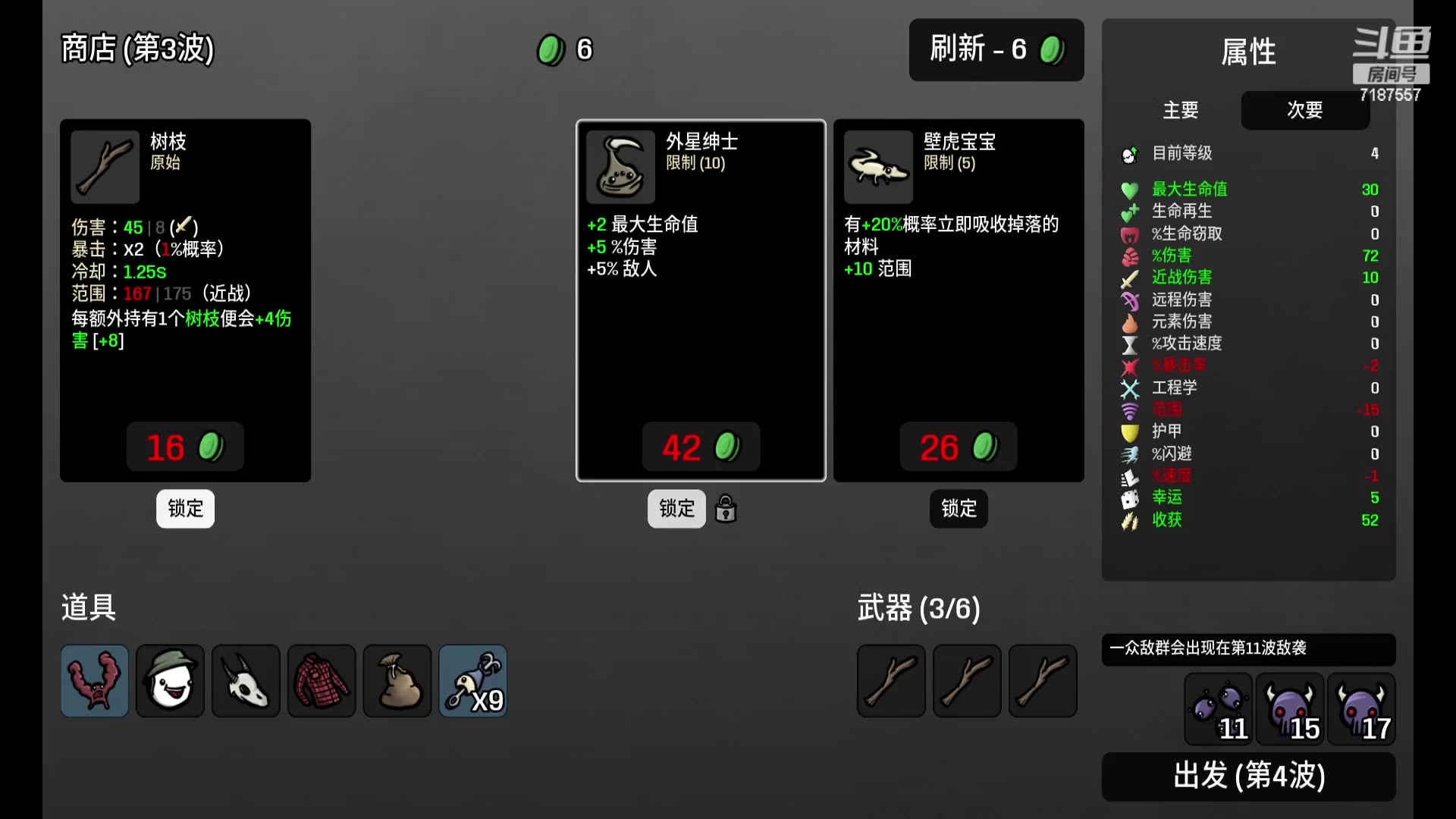Toggle 锁定 lock under 壁虎宝宝 card
Screen dimensions: 1456x819
pyautogui.click(x=959, y=508)
